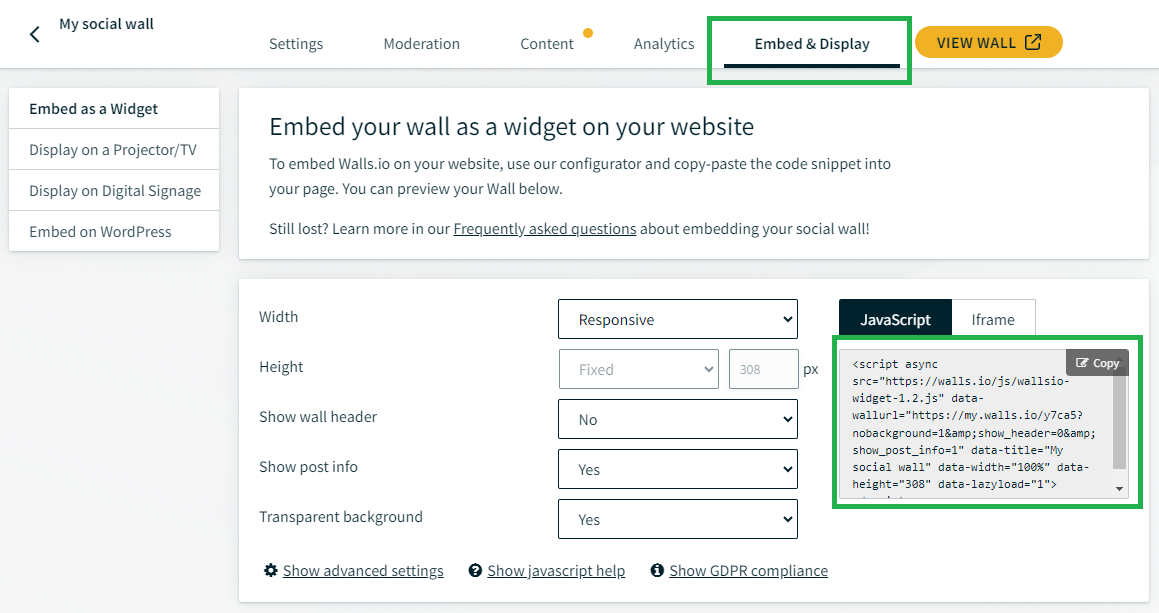Go to the Analytics tab
1159x613 pixels.
[x=664, y=44]
